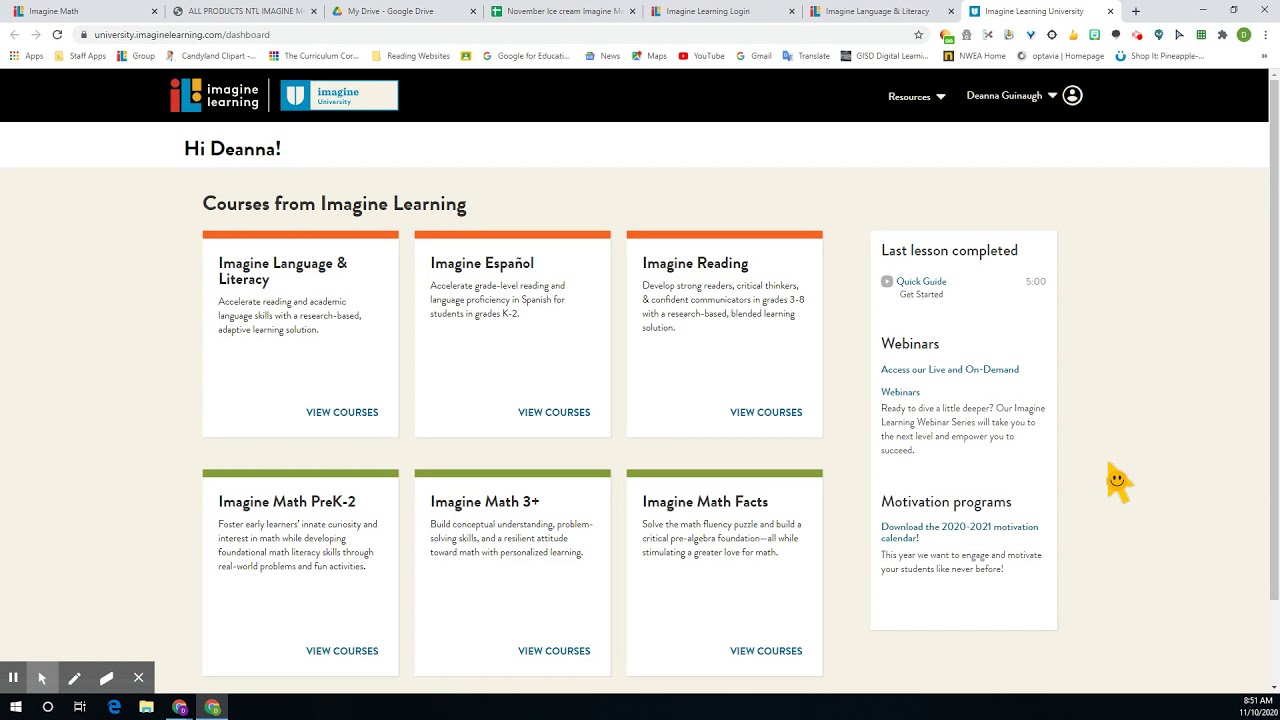Image resolution: width=1280 pixels, height=720 pixels.
Task: Show more bookmarks via double chevron
Action: click(1264, 56)
